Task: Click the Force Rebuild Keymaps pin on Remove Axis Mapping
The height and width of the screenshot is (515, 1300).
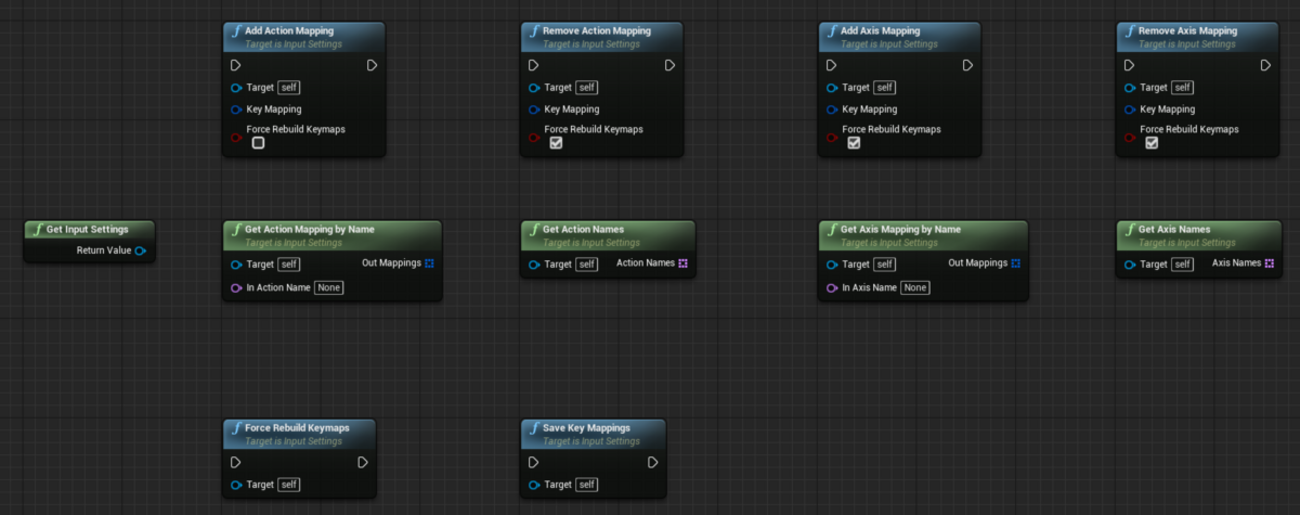Action: (x=1131, y=137)
